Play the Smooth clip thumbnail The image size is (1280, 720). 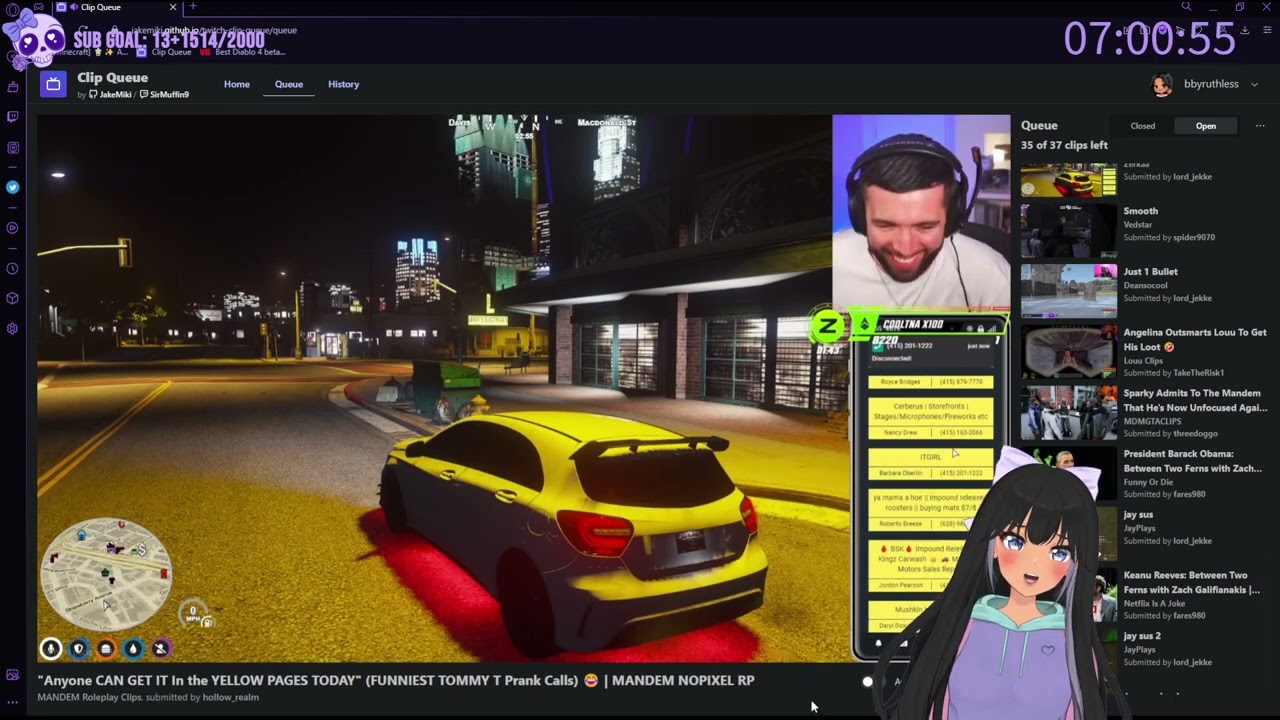point(1068,229)
